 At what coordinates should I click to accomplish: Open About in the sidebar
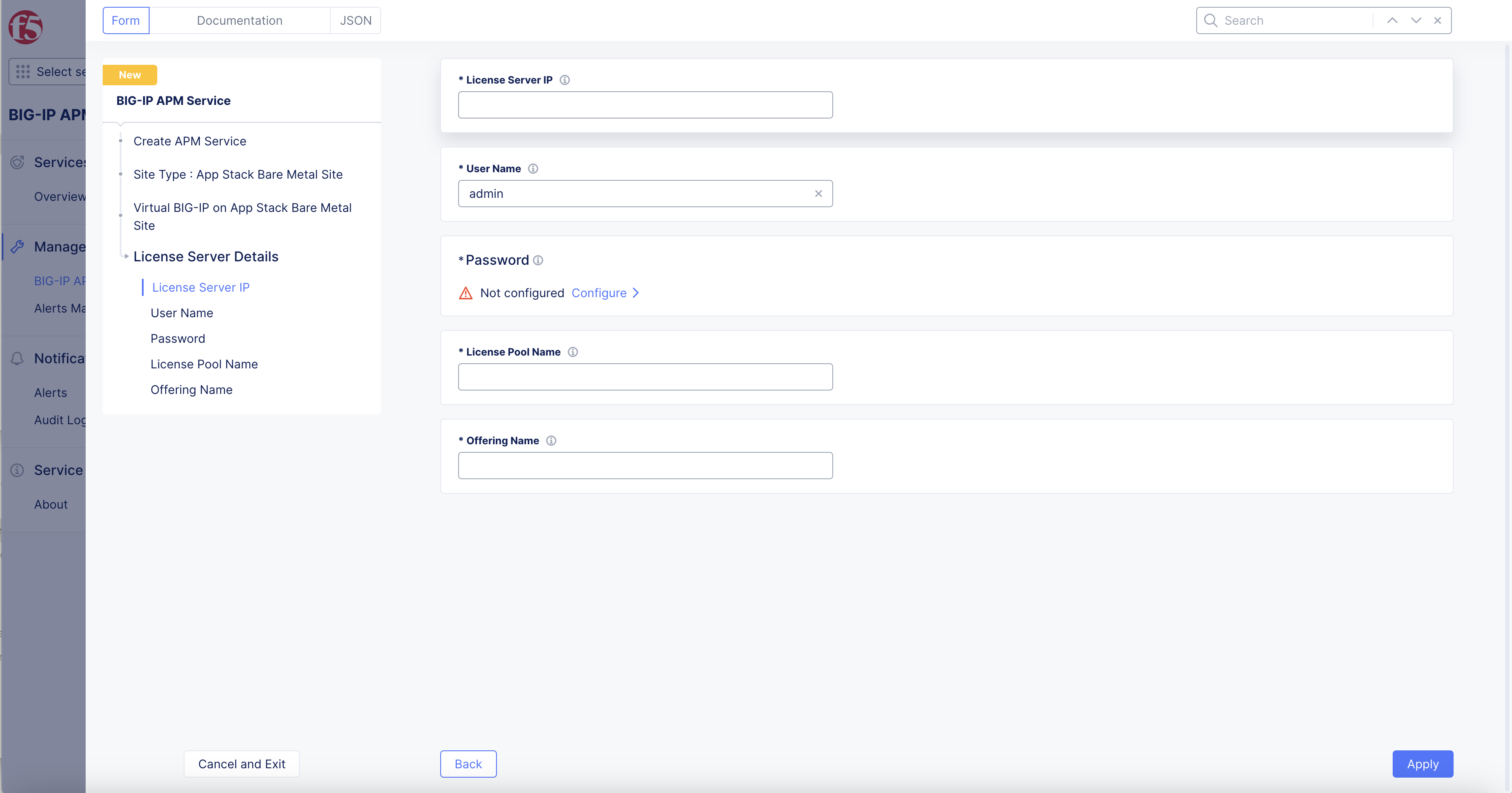pyautogui.click(x=51, y=505)
